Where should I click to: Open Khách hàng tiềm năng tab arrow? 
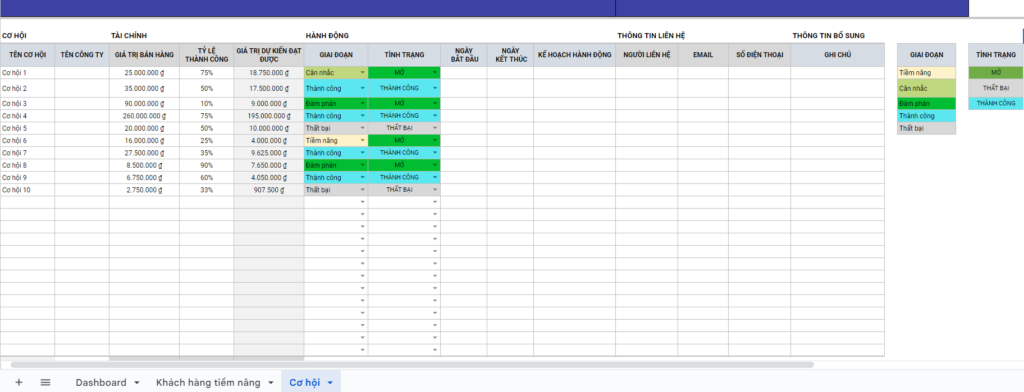(270, 383)
